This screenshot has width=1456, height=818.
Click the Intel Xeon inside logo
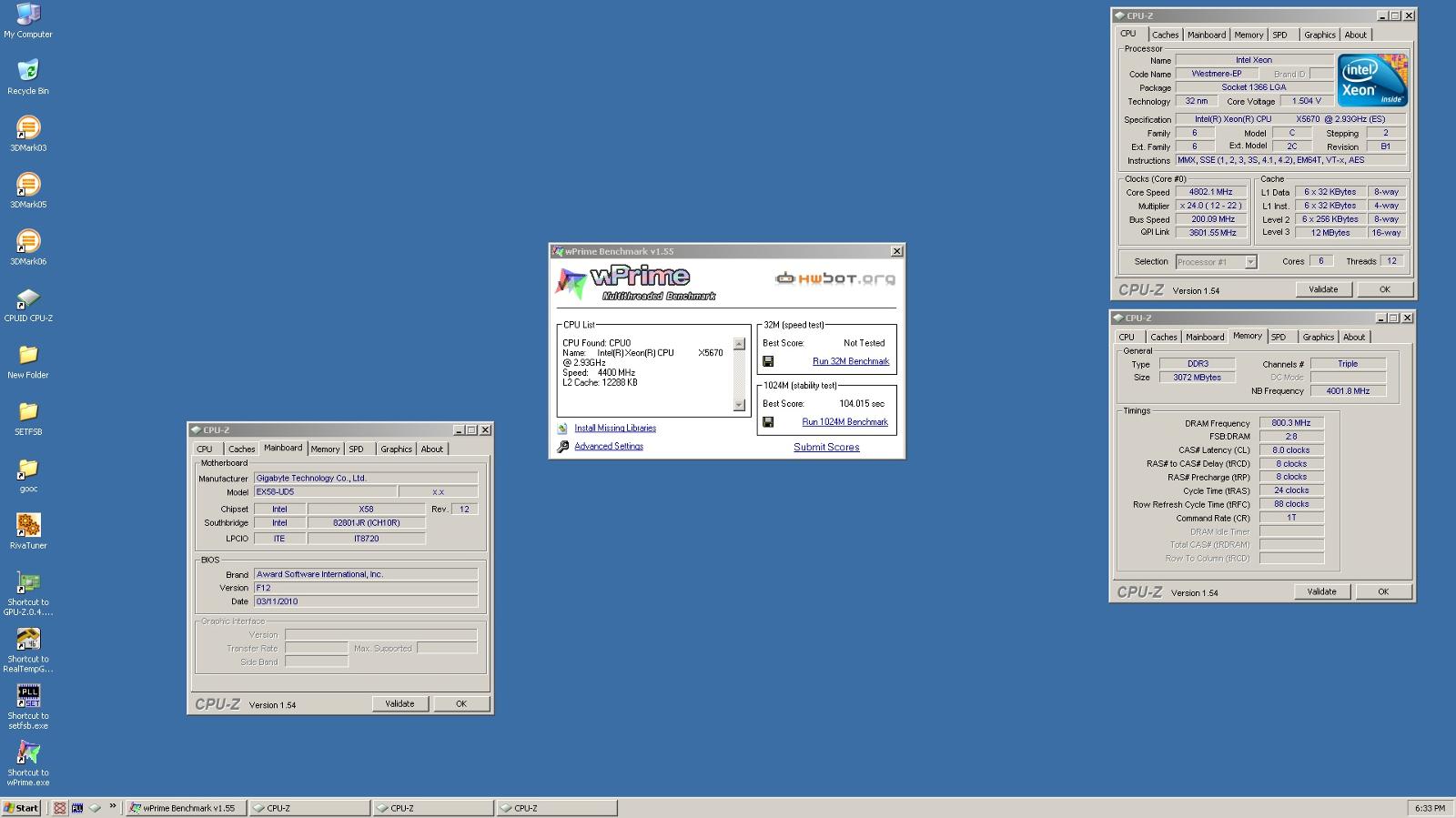tap(1371, 80)
